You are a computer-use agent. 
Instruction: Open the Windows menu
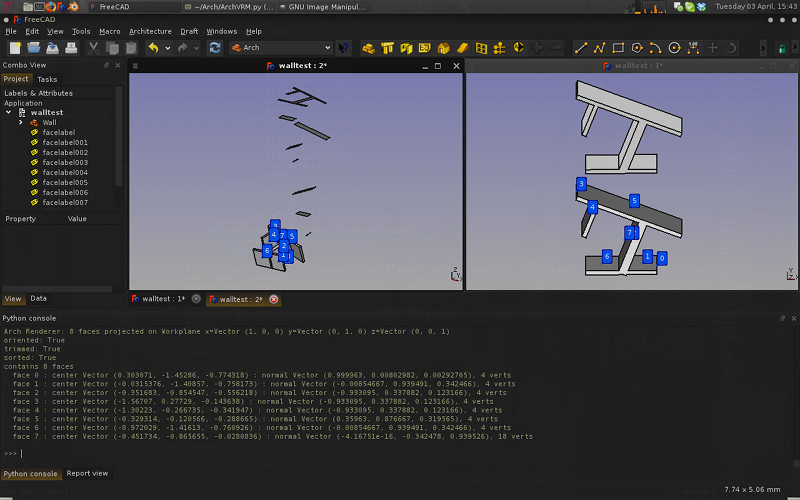[221, 31]
